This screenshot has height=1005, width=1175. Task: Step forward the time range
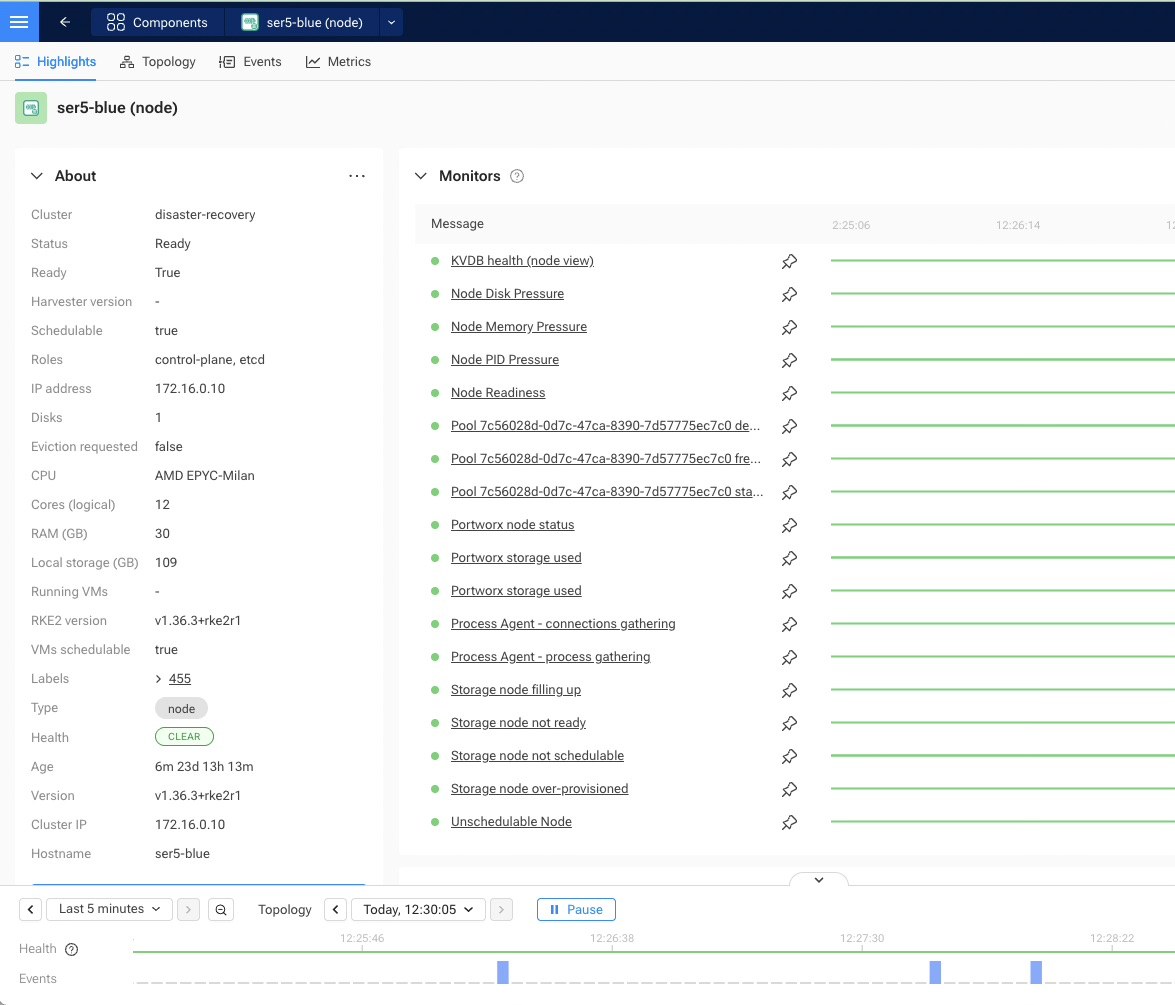(x=188, y=909)
